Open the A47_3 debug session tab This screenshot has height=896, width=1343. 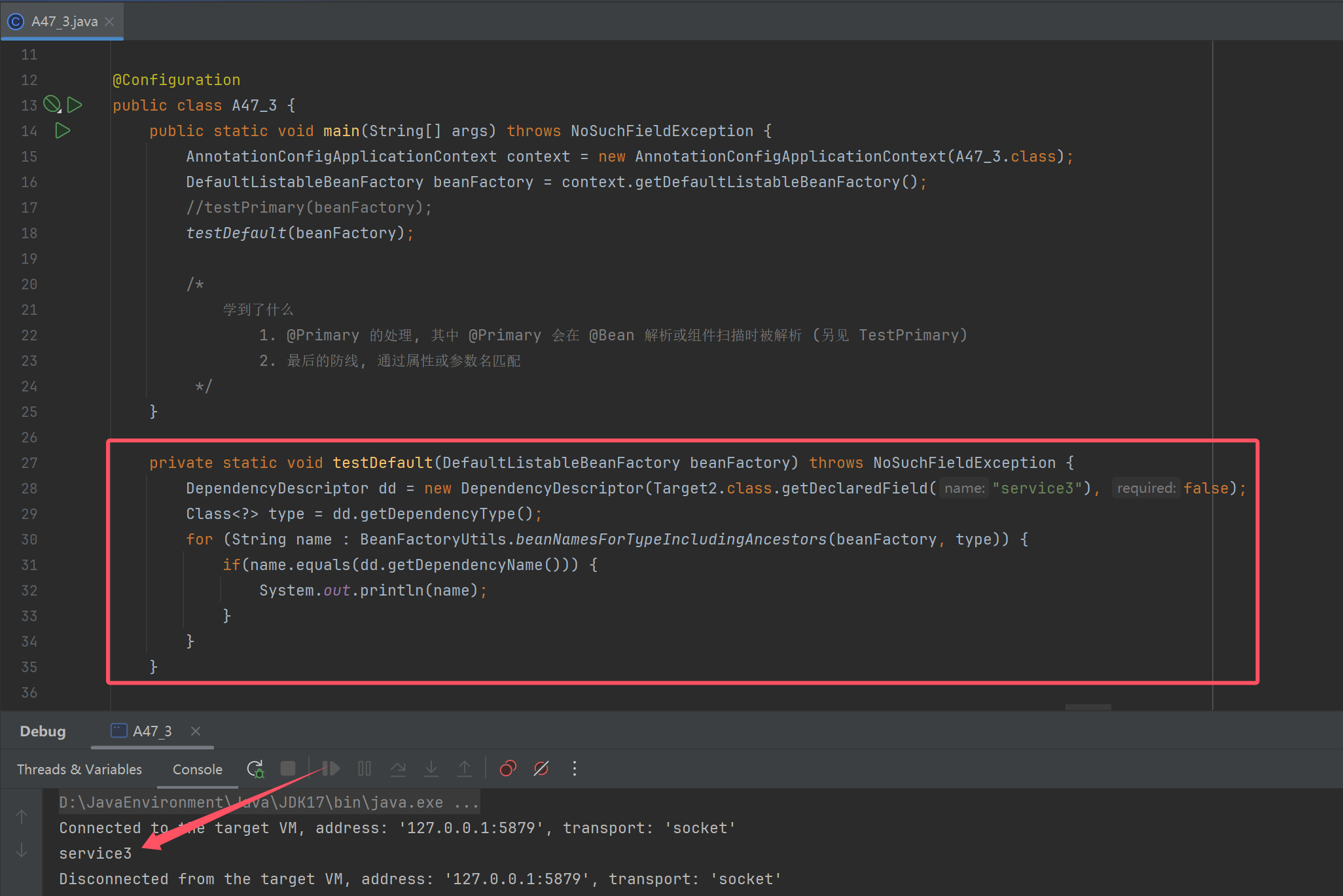click(152, 731)
